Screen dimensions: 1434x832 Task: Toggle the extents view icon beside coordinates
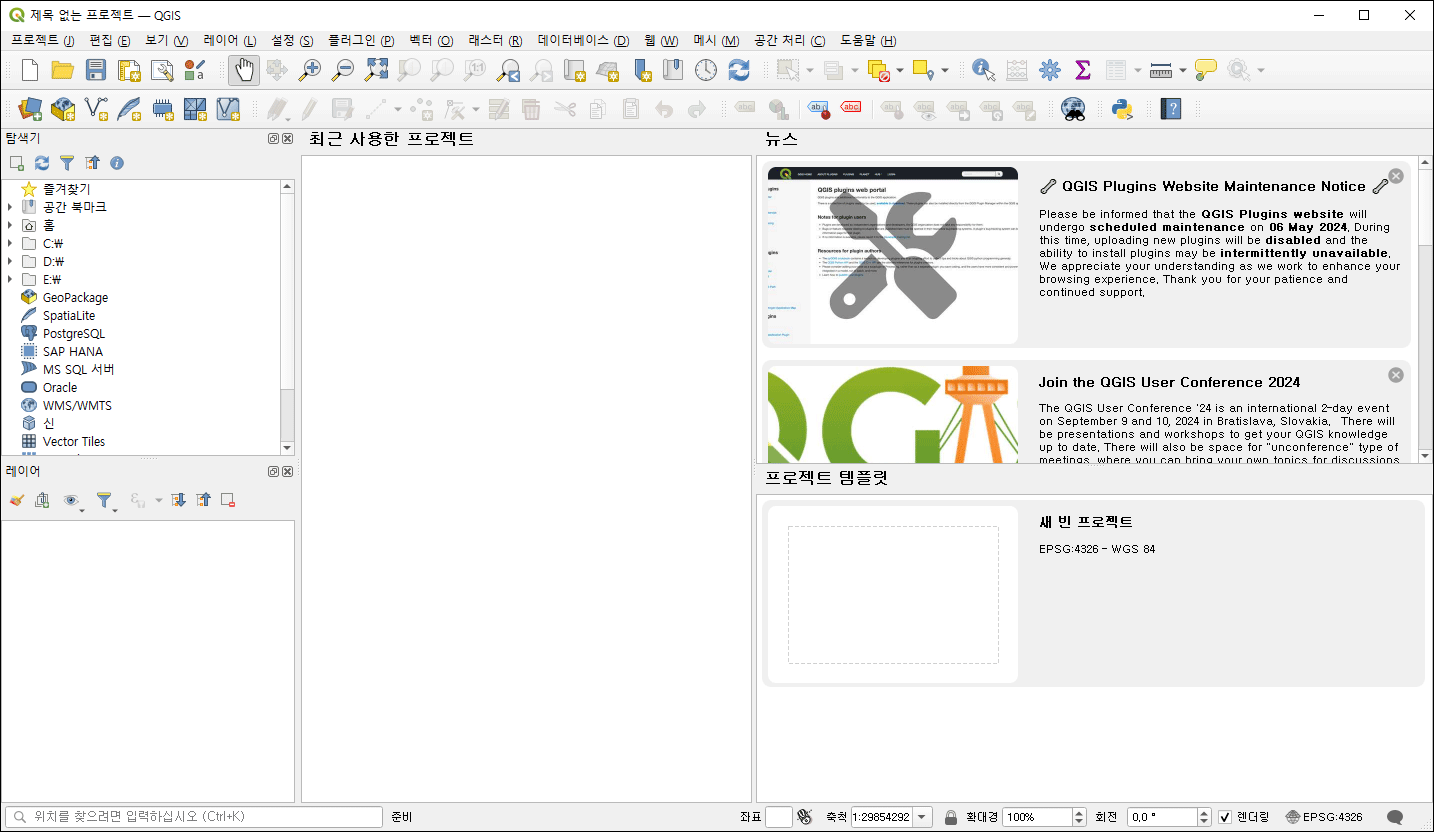pos(805,817)
